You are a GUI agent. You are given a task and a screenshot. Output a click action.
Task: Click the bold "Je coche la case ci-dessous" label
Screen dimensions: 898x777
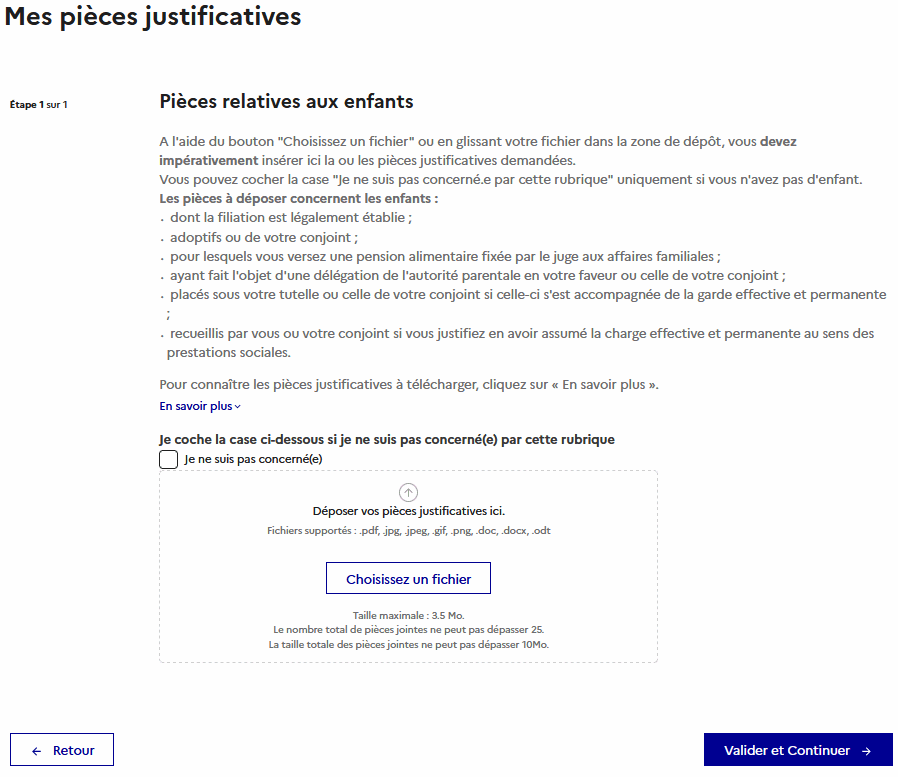click(x=386, y=439)
